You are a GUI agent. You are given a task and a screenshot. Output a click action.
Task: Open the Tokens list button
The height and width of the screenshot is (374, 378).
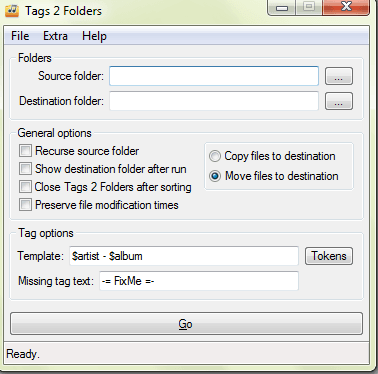point(329,256)
